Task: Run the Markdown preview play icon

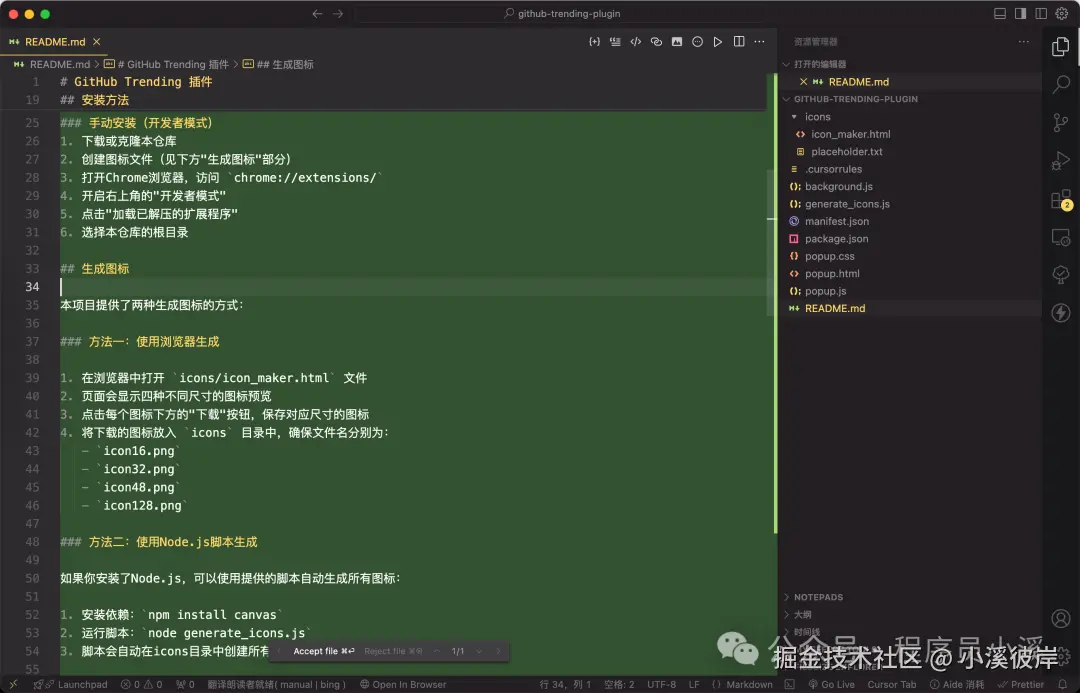Action: point(718,41)
